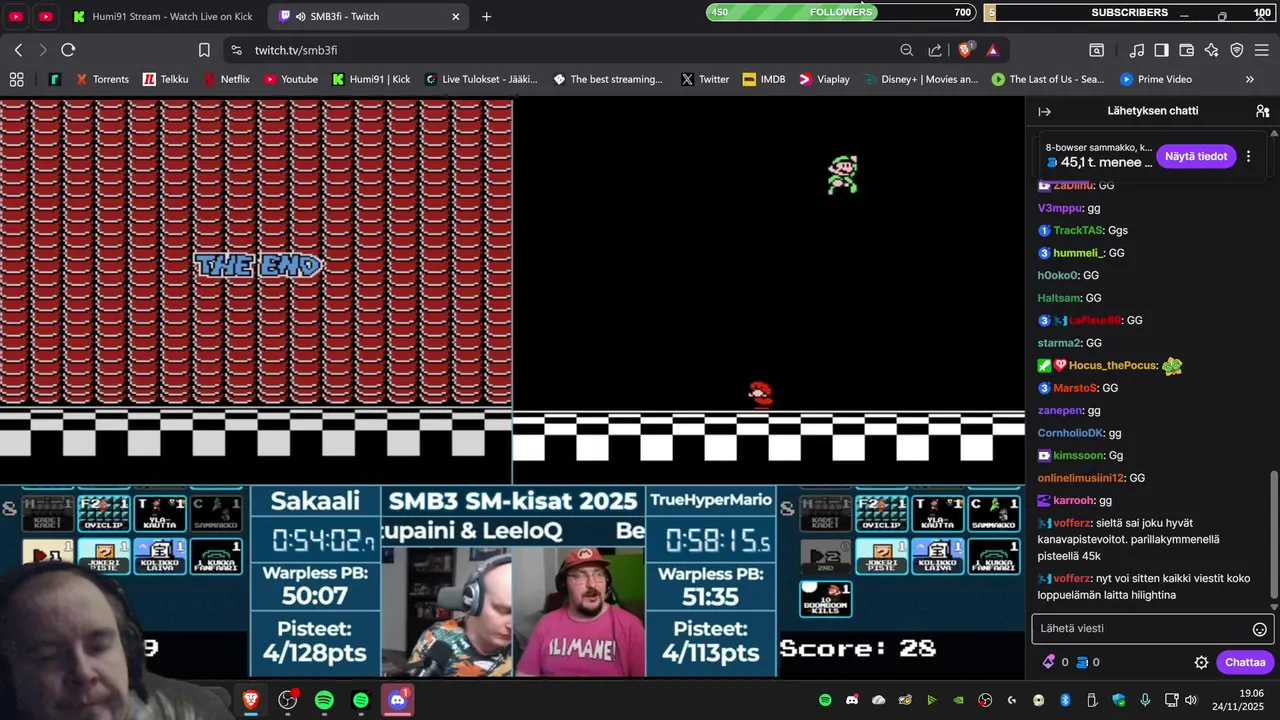This screenshot has height=720, width=1280.
Task: Select the second pinned YouTube tab
Action: [x=46, y=16]
